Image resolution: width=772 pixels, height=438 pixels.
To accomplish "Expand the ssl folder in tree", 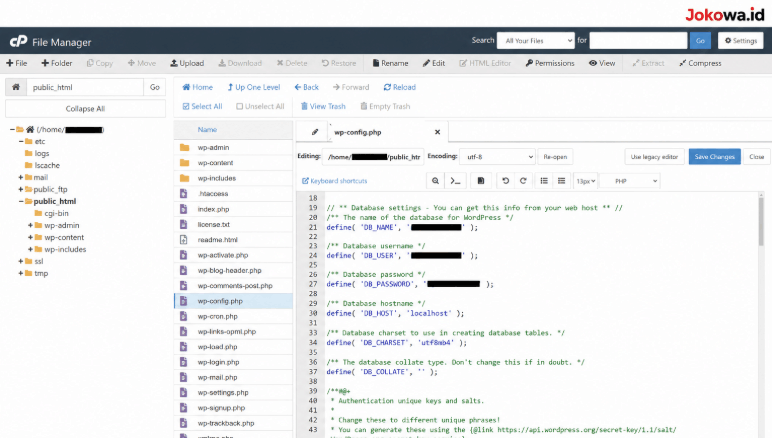I will coord(21,261).
